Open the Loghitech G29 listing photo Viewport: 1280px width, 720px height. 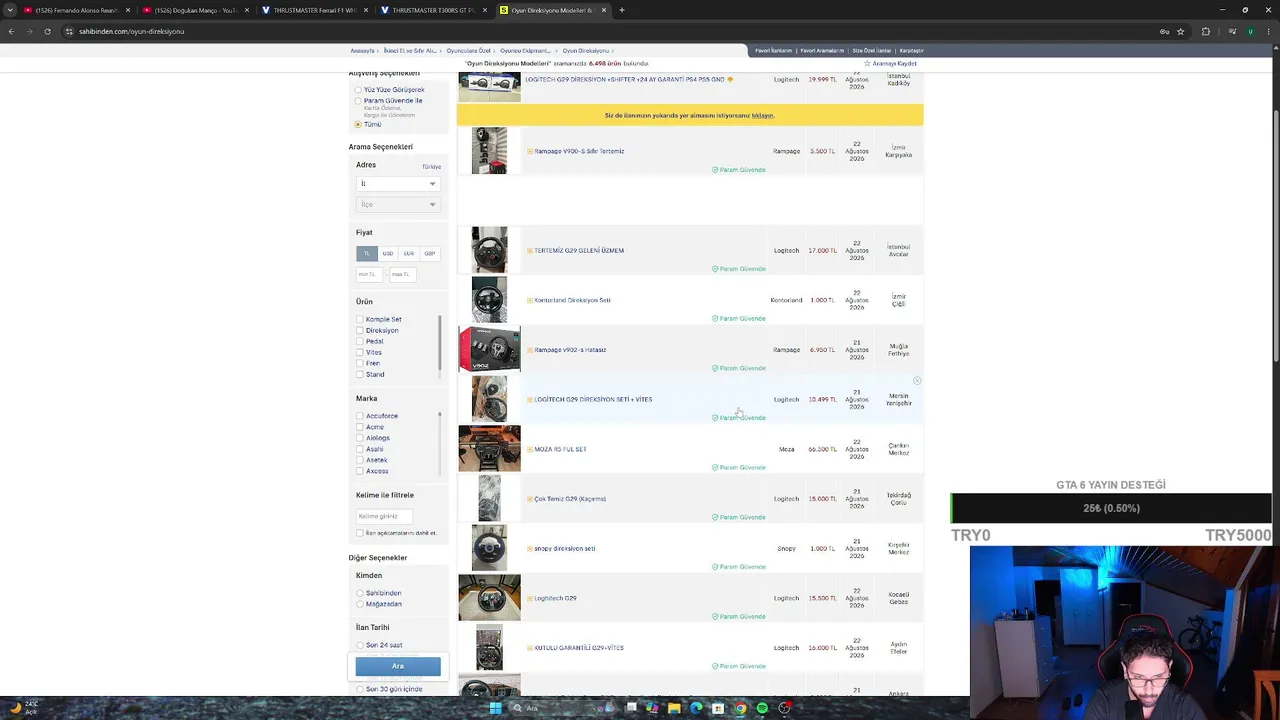(489, 597)
